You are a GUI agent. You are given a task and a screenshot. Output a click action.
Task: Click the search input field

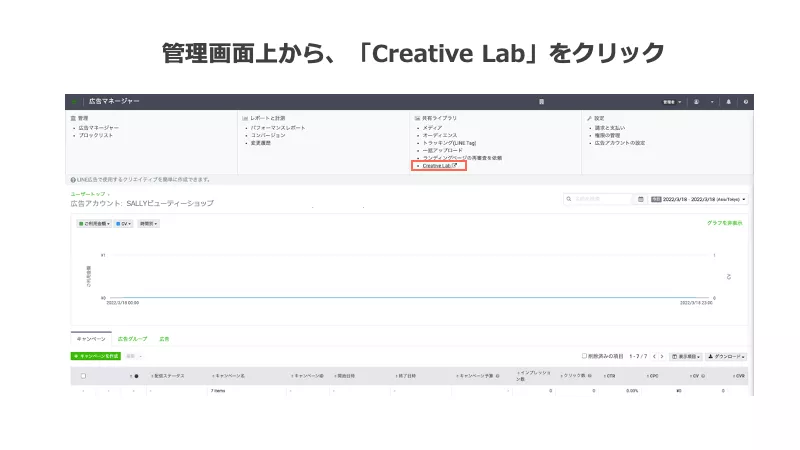click(598, 199)
